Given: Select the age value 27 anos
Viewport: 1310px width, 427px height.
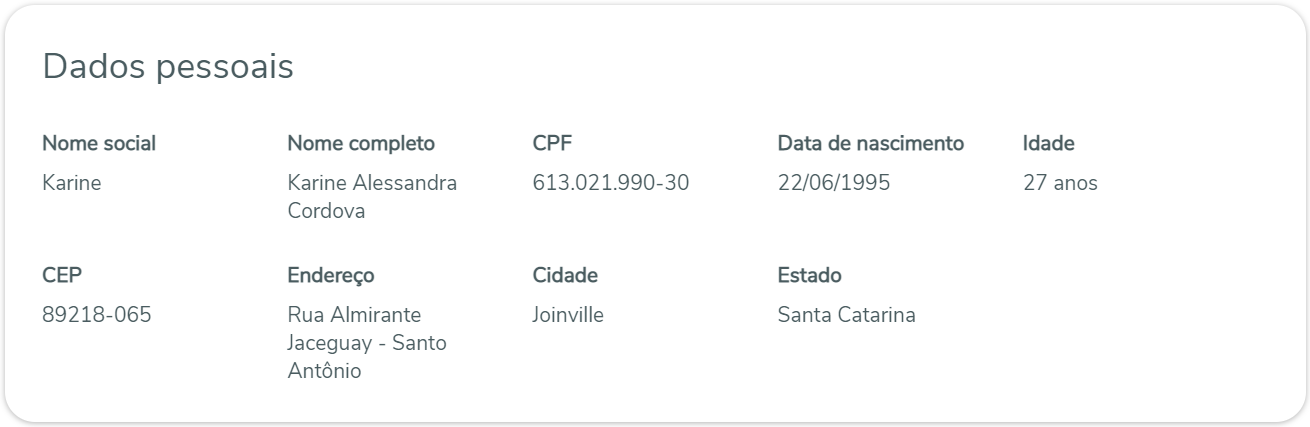Looking at the screenshot, I should 1060,184.
